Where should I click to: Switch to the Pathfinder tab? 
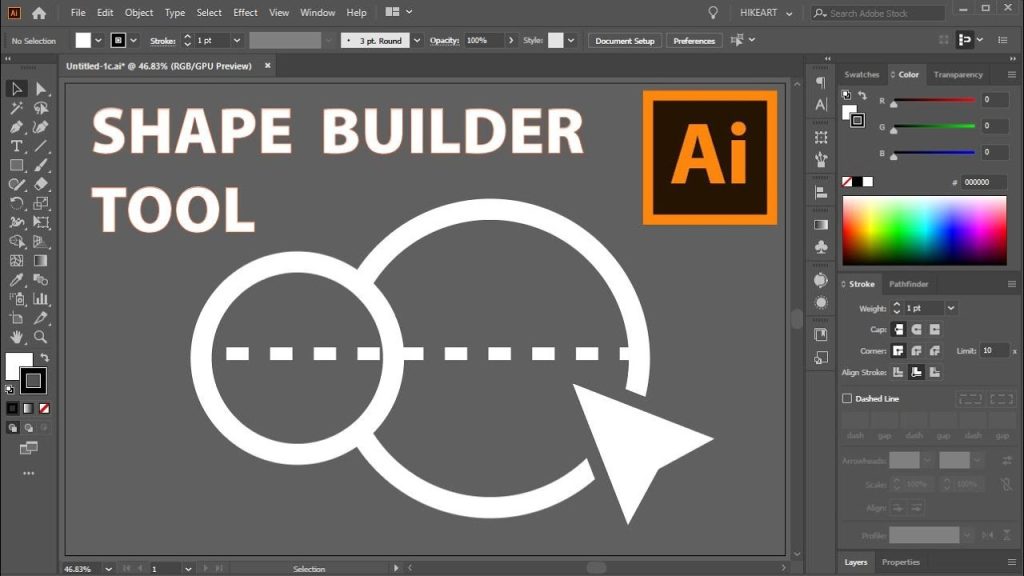tap(909, 283)
